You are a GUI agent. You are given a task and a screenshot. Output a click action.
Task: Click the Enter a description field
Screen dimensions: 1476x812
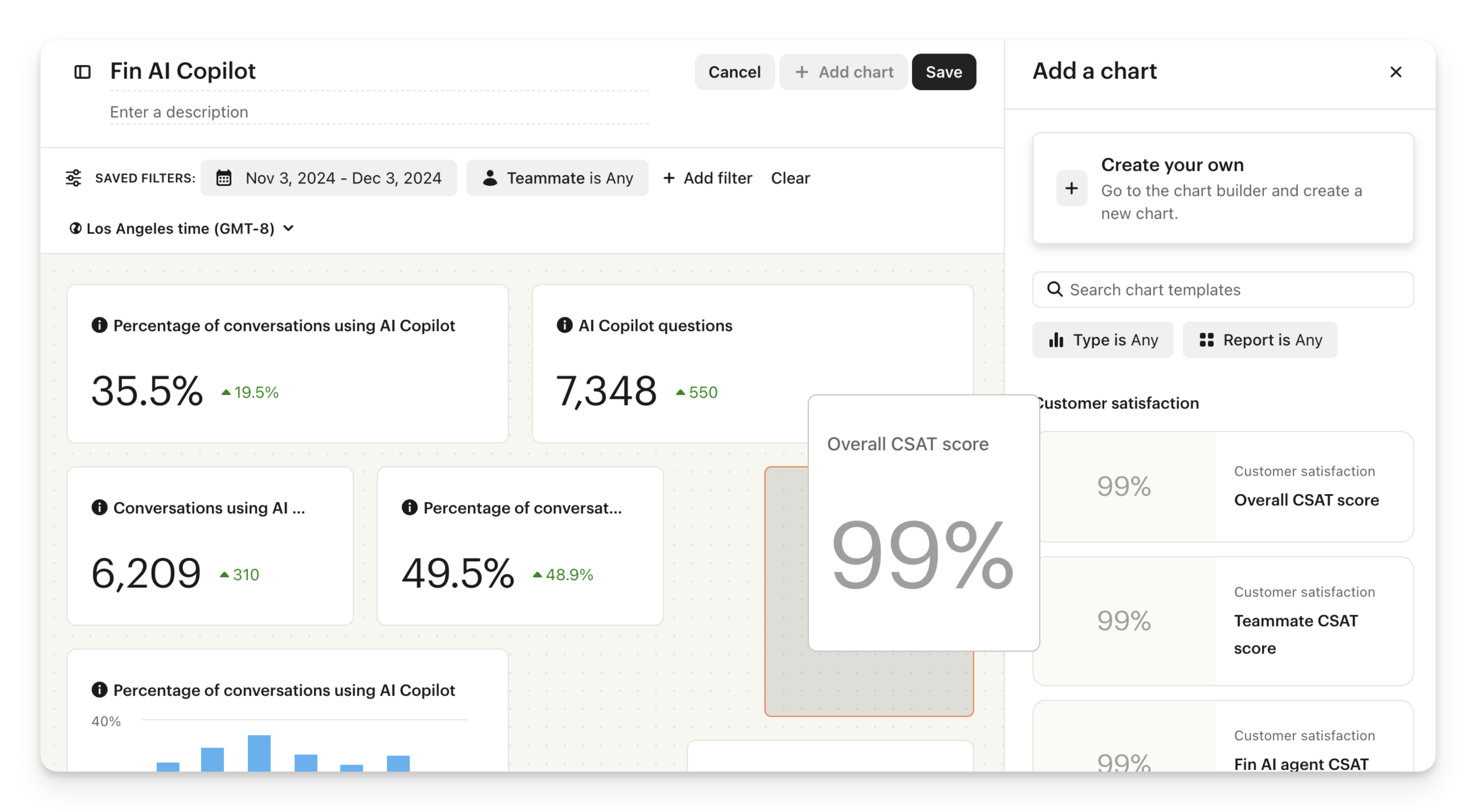point(379,112)
